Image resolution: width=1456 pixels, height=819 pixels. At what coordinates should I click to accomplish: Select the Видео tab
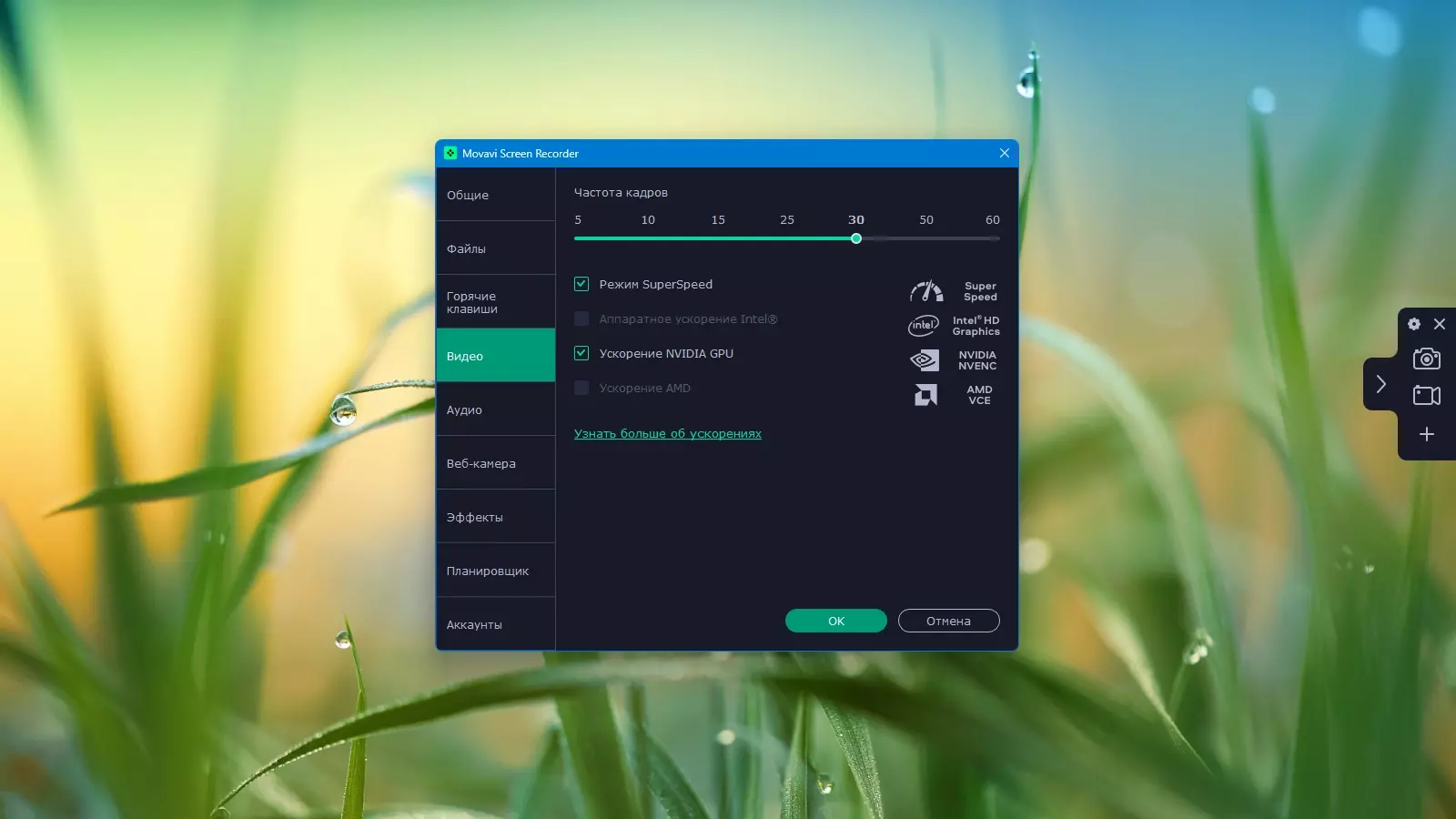tap(496, 356)
